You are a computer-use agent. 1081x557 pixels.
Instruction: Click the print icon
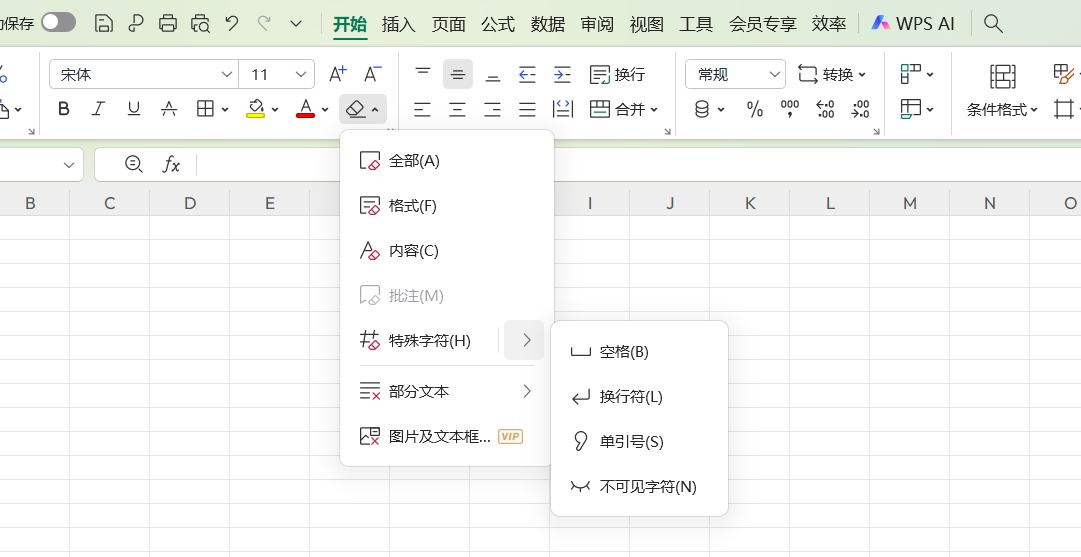(x=168, y=23)
